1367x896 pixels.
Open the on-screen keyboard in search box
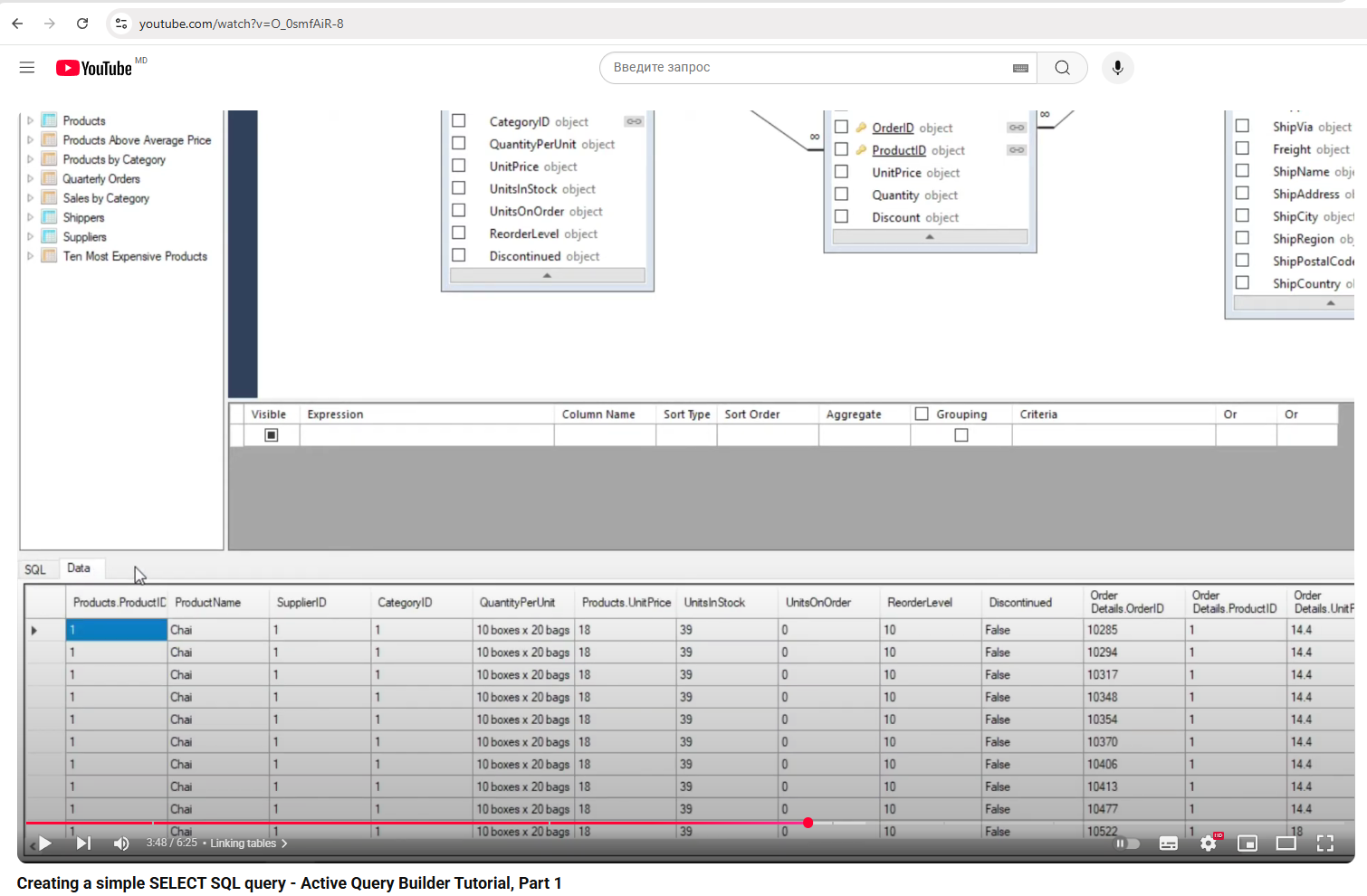coord(1020,68)
